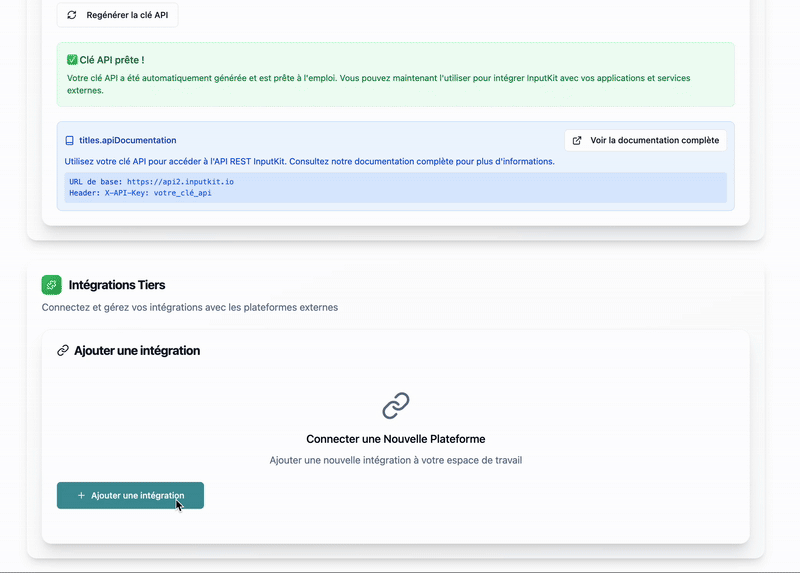Click the teal Ajouter une intégration button

click(x=130, y=495)
